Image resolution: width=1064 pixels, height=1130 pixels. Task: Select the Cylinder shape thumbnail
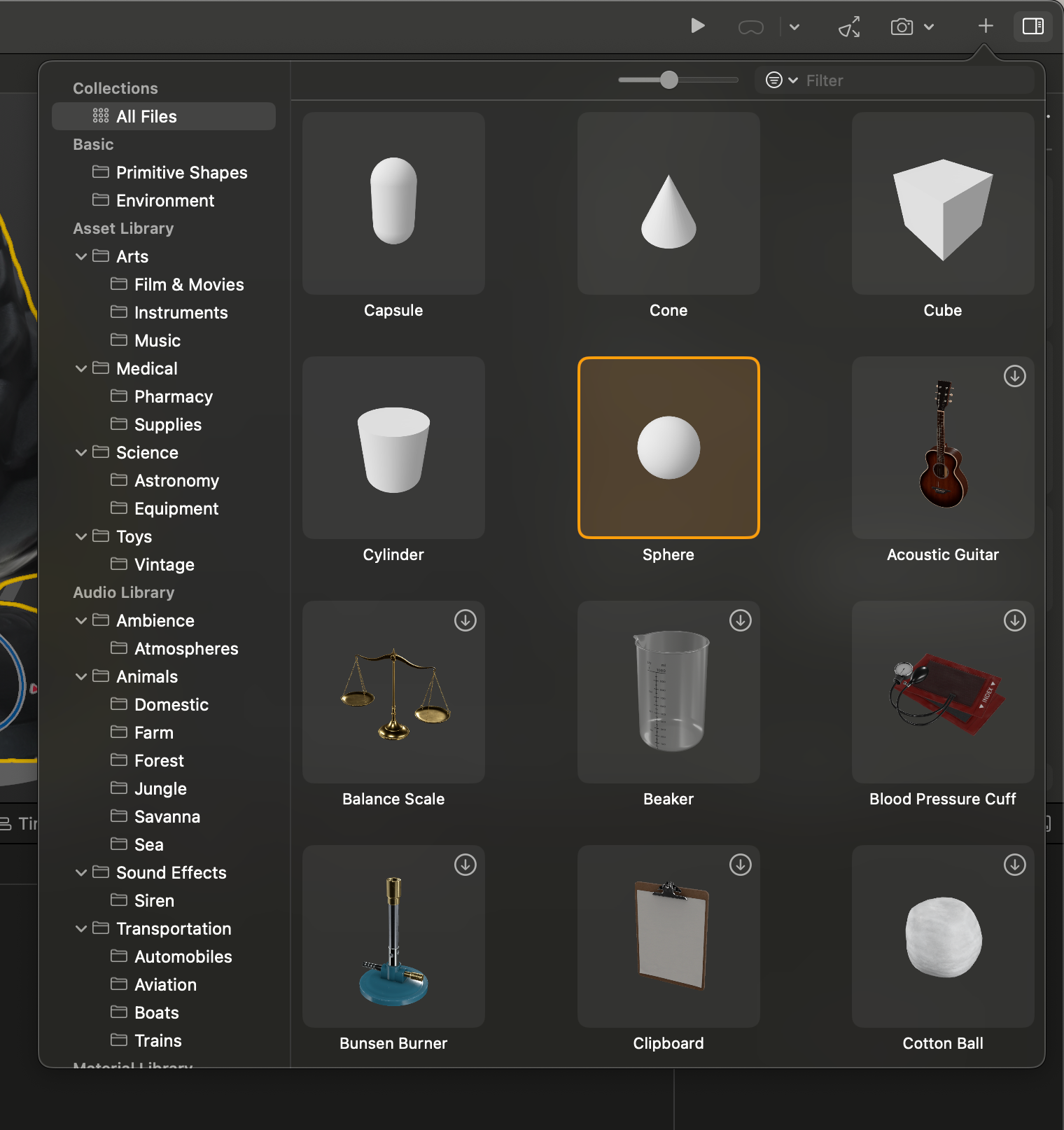[393, 447]
